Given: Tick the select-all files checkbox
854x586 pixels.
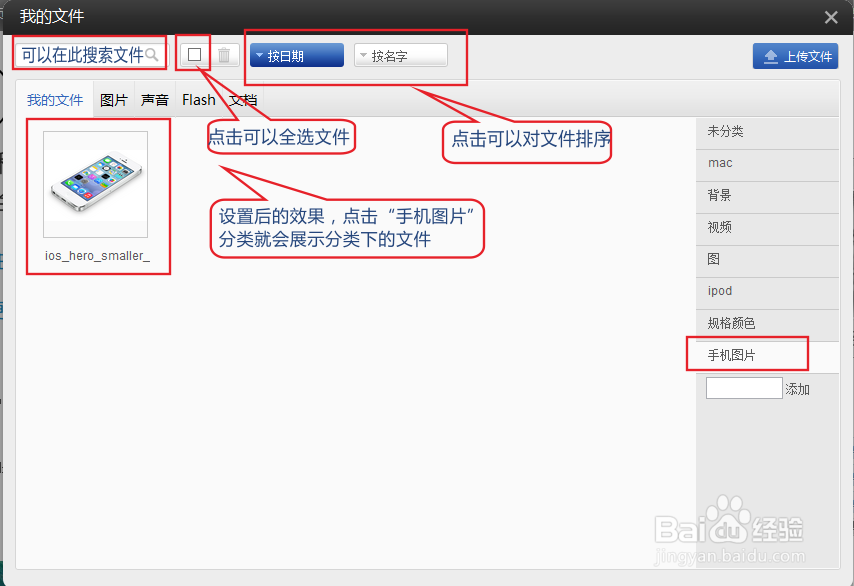Looking at the screenshot, I should pyautogui.click(x=194, y=54).
